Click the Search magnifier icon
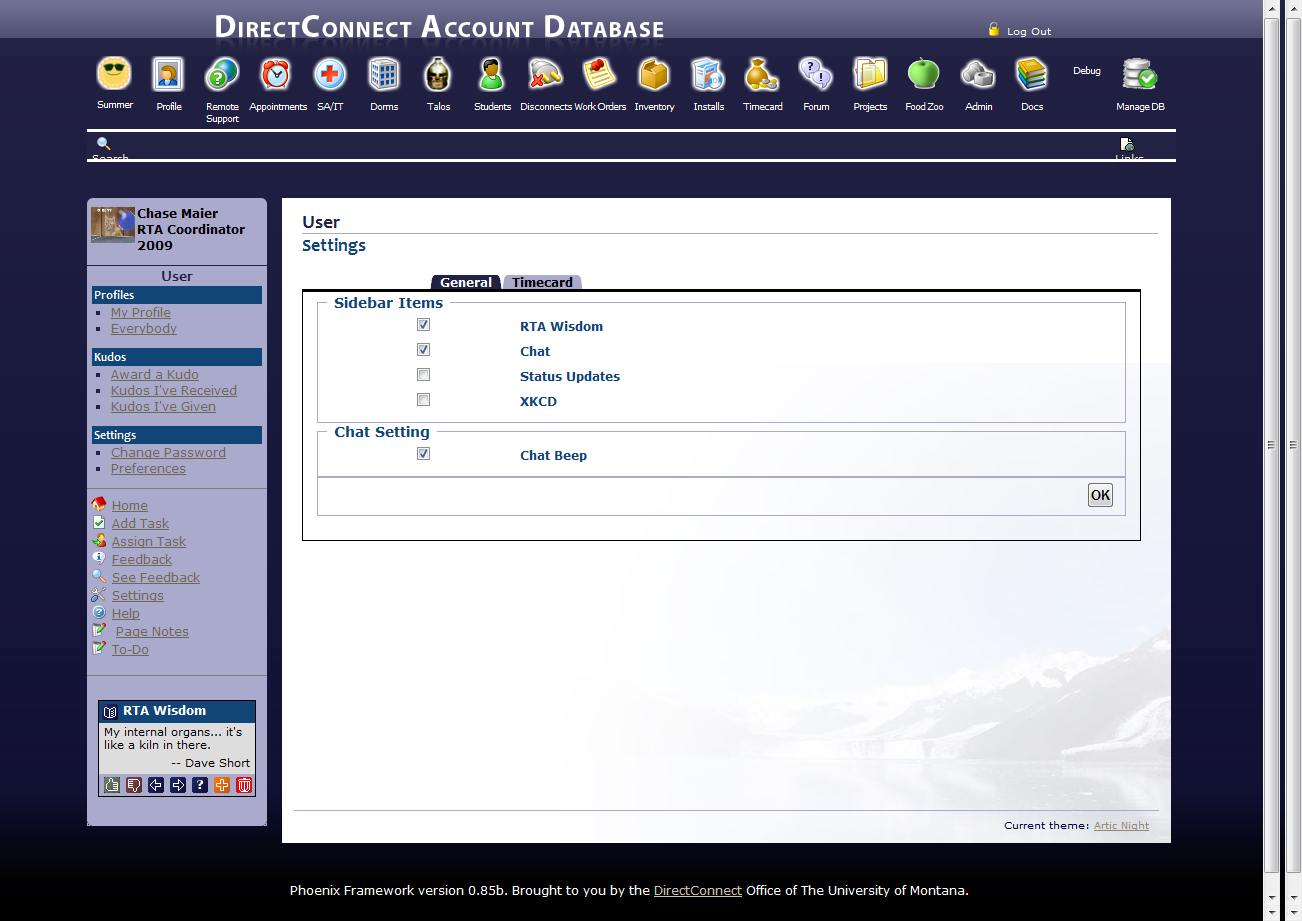1302x921 pixels. click(103, 143)
